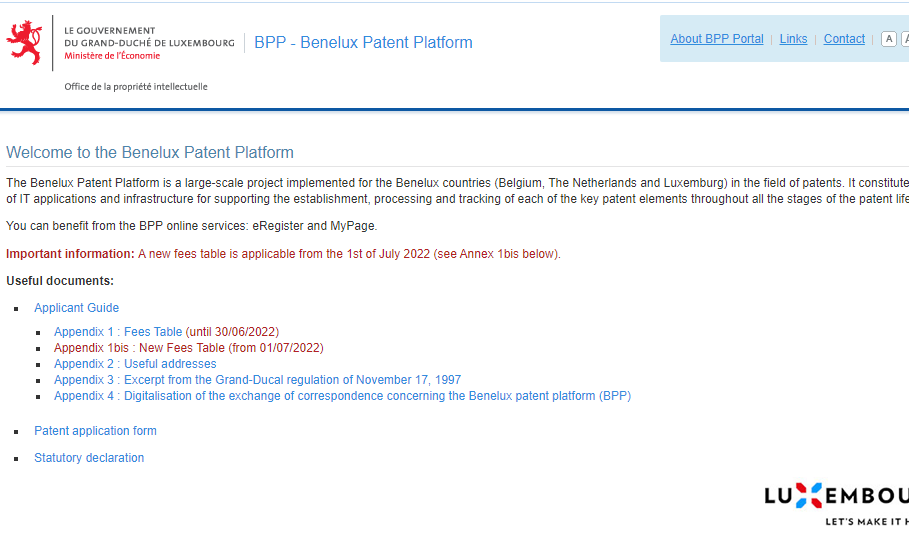The image size is (909, 549).
Task: Open the Contact link in header
Action: [x=844, y=39]
